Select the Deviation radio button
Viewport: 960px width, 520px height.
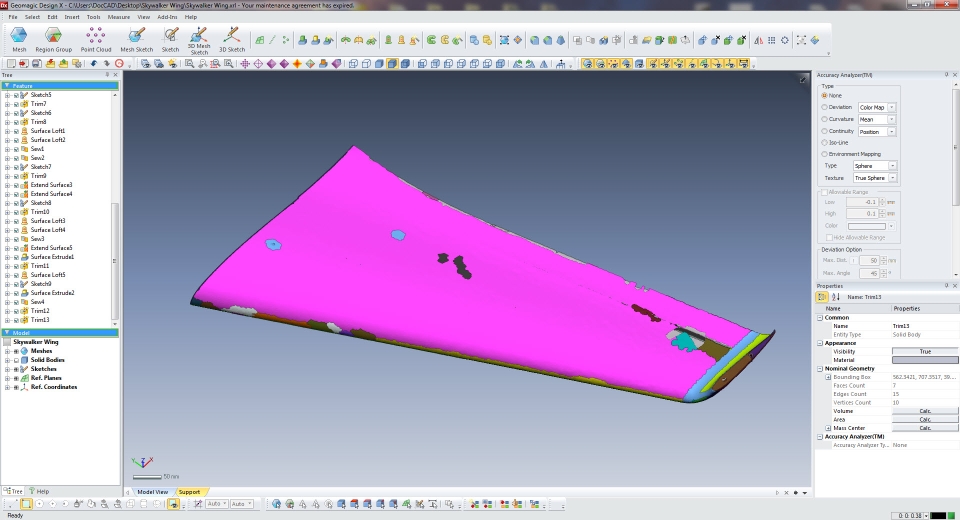825,107
